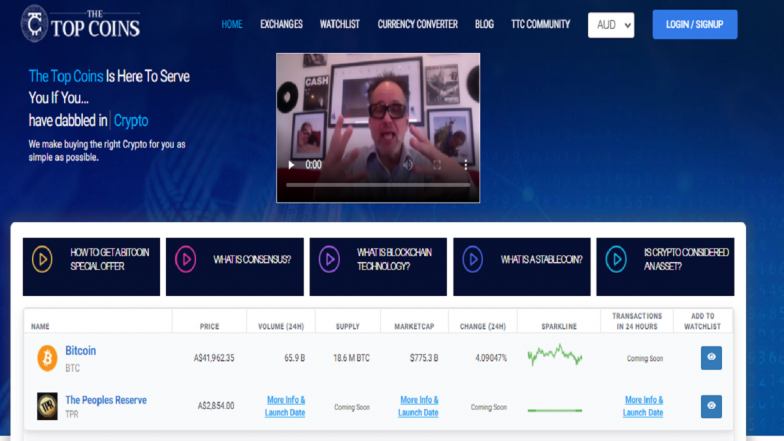Click The Top Coins logo
This screenshot has height=441, width=784.
pos(81,24)
